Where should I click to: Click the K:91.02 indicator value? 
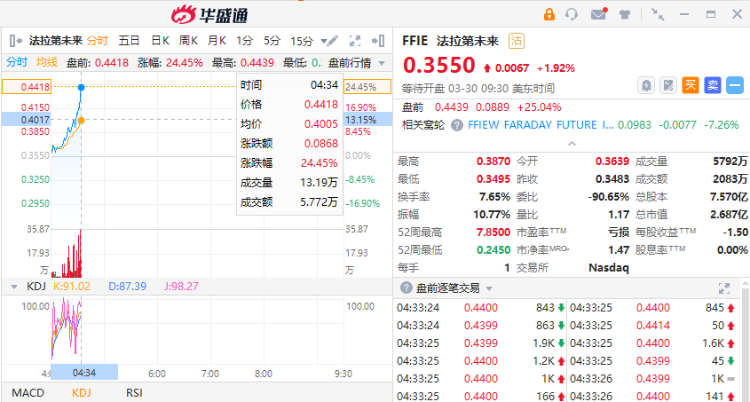click(x=71, y=286)
